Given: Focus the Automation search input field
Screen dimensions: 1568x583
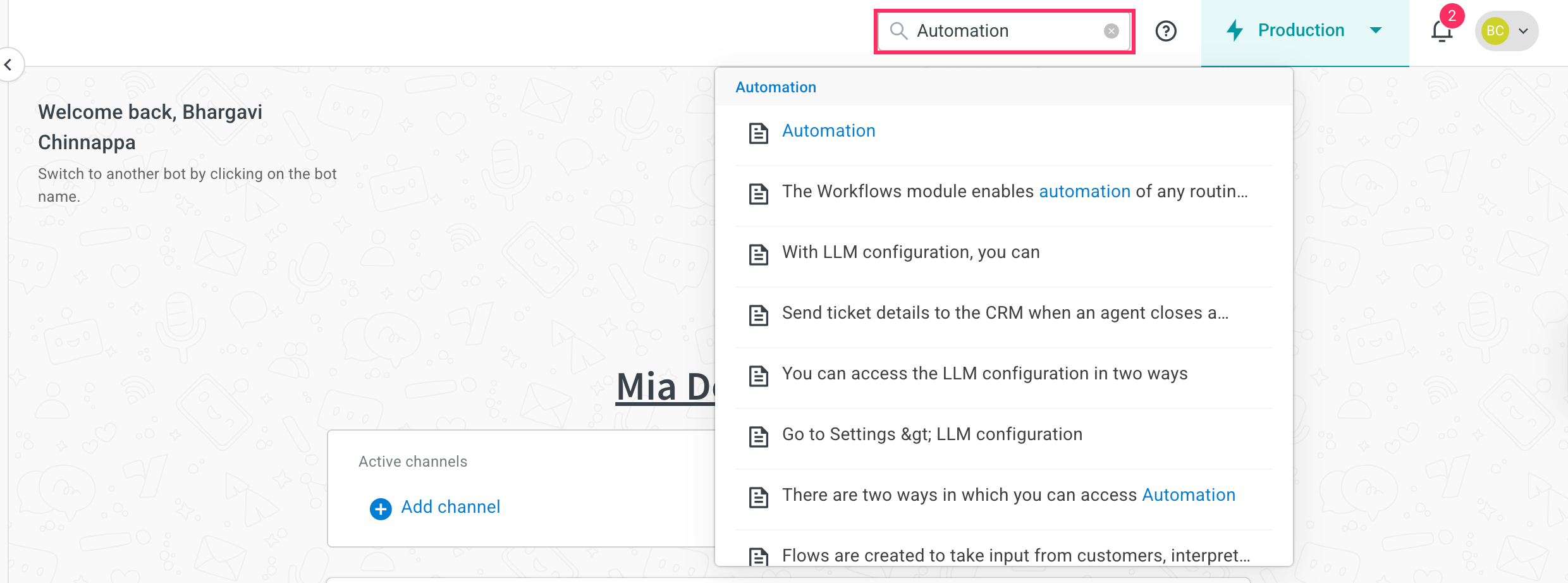Looking at the screenshot, I should [x=1007, y=31].
